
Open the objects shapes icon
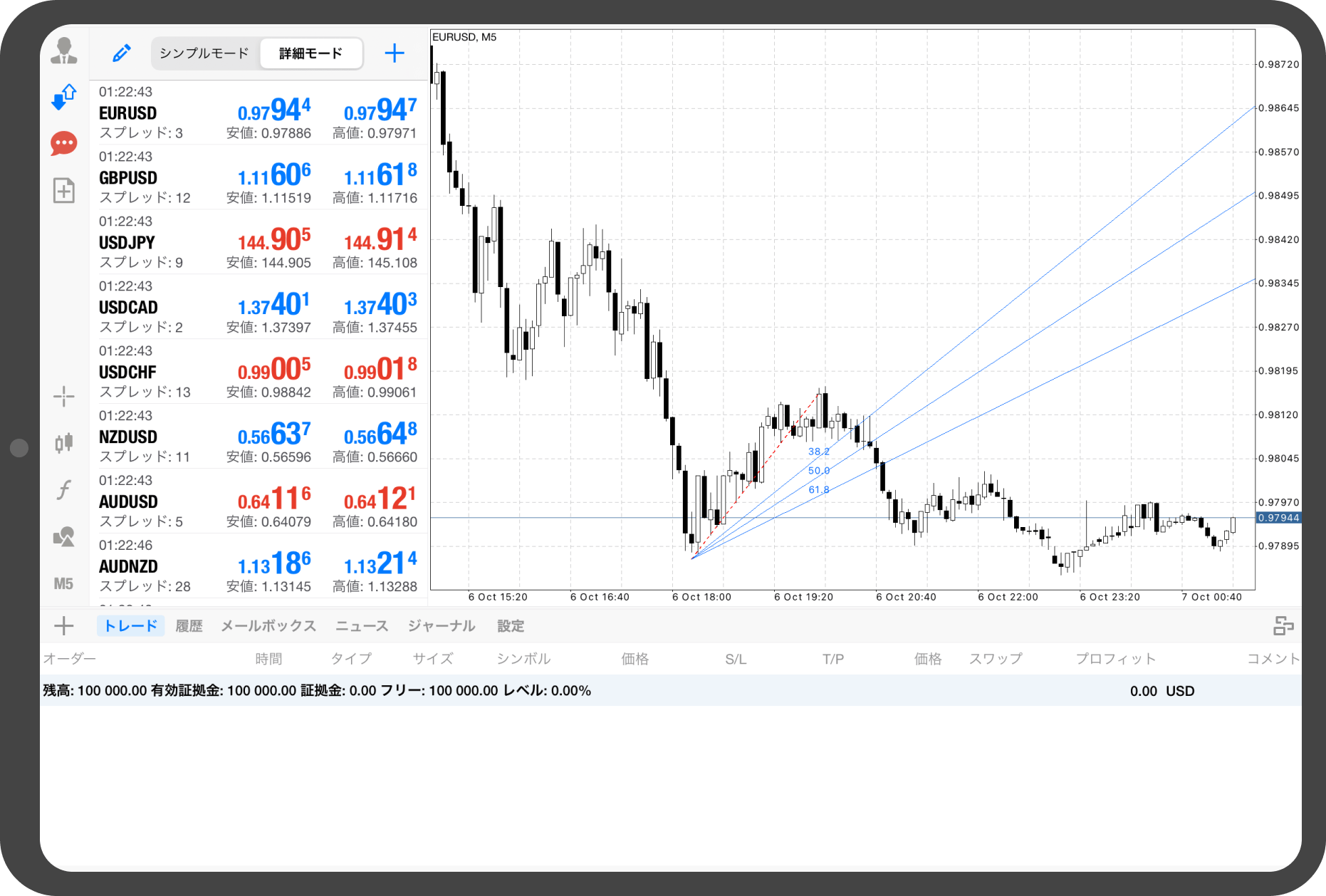tap(64, 536)
